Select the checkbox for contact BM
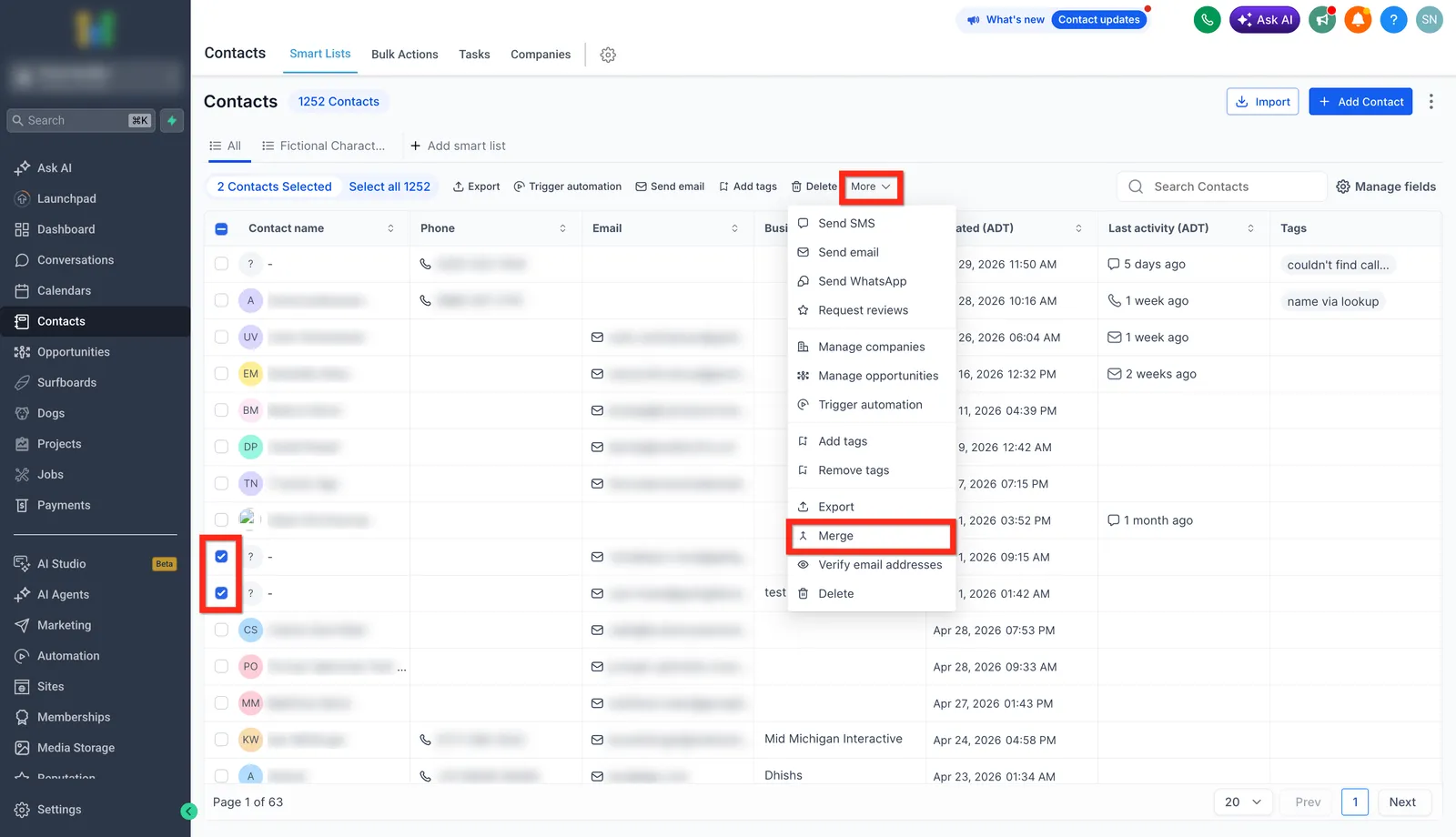The image size is (1456, 837). pyautogui.click(x=221, y=410)
